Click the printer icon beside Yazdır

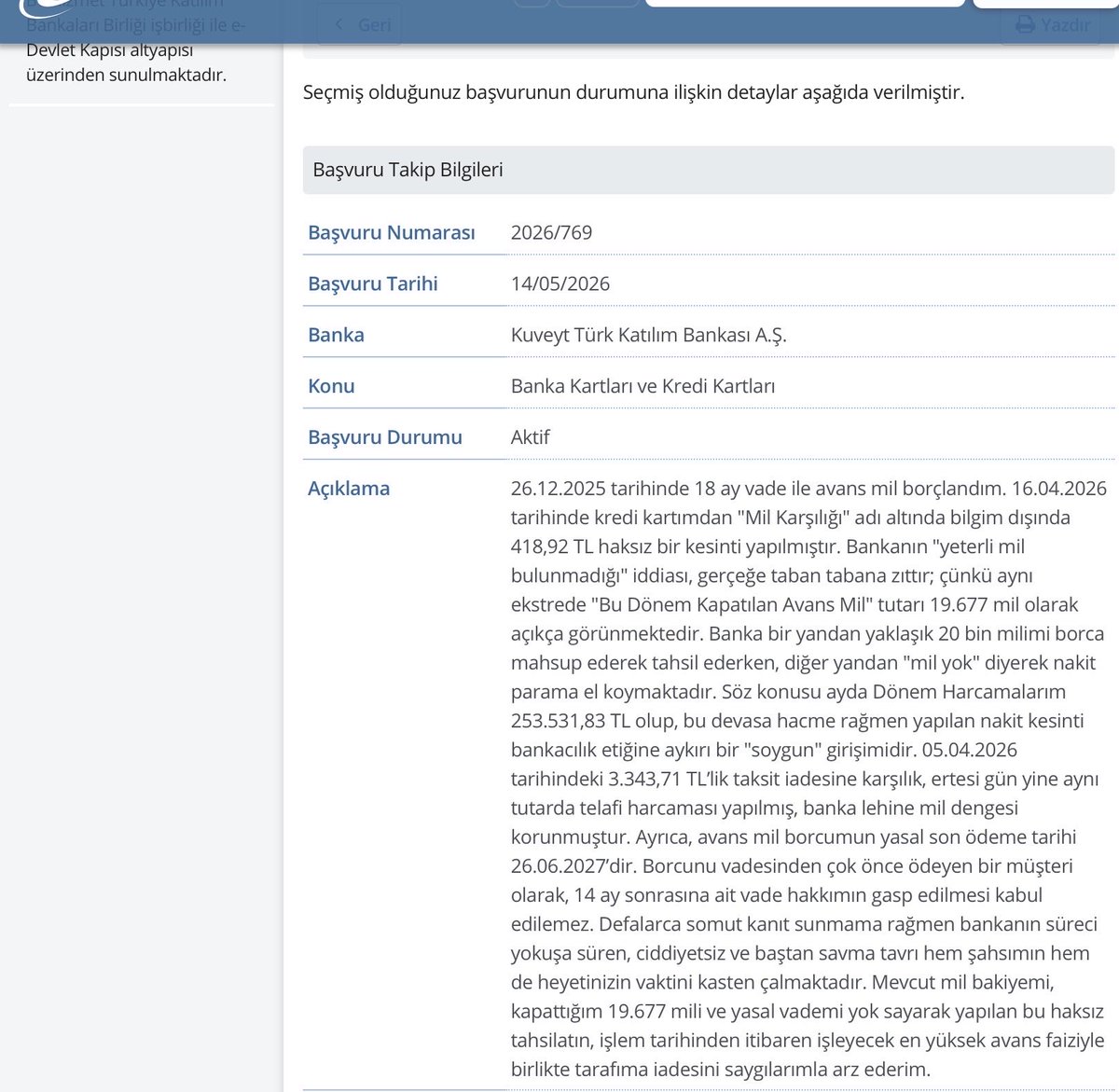click(x=1025, y=25)
